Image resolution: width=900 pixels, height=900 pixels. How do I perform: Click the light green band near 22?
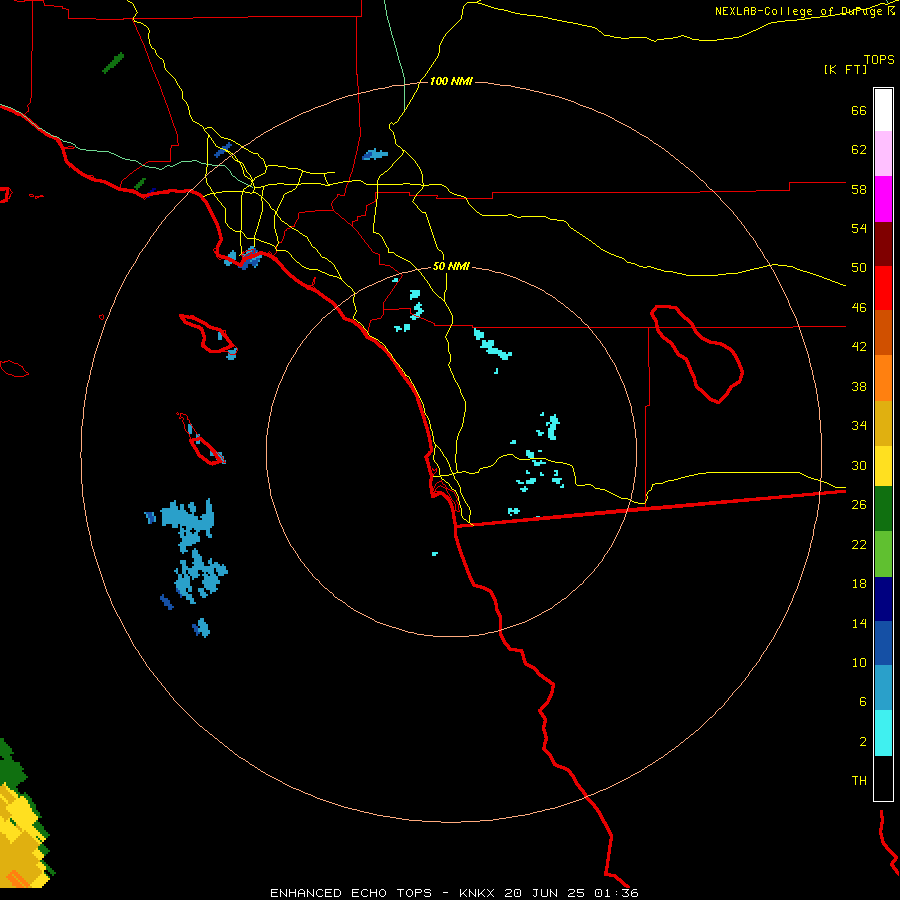pyautogui.click(x=883, y=554)
